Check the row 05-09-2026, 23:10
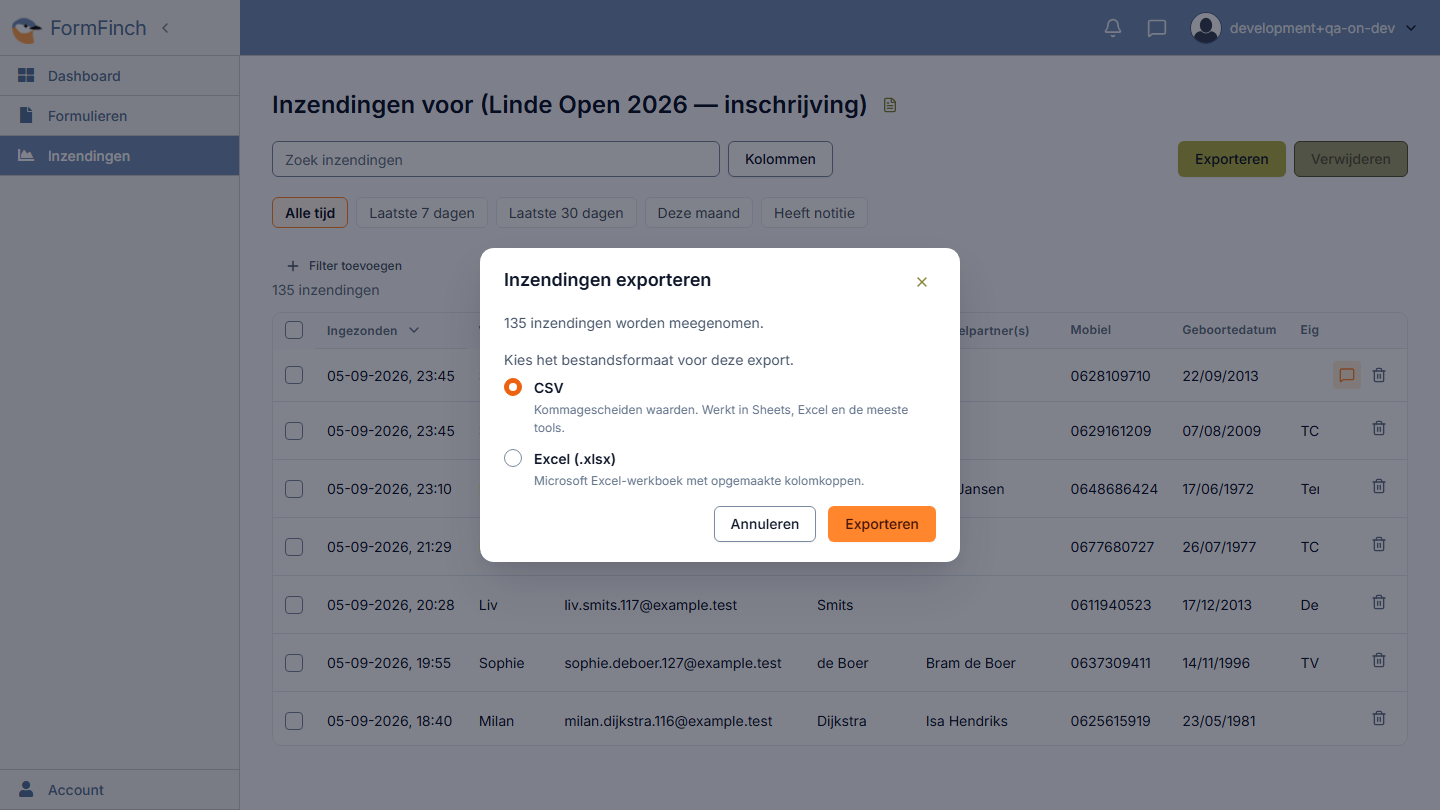The height and width of the screenshot is (810, 1440). [x=294, y=489]
